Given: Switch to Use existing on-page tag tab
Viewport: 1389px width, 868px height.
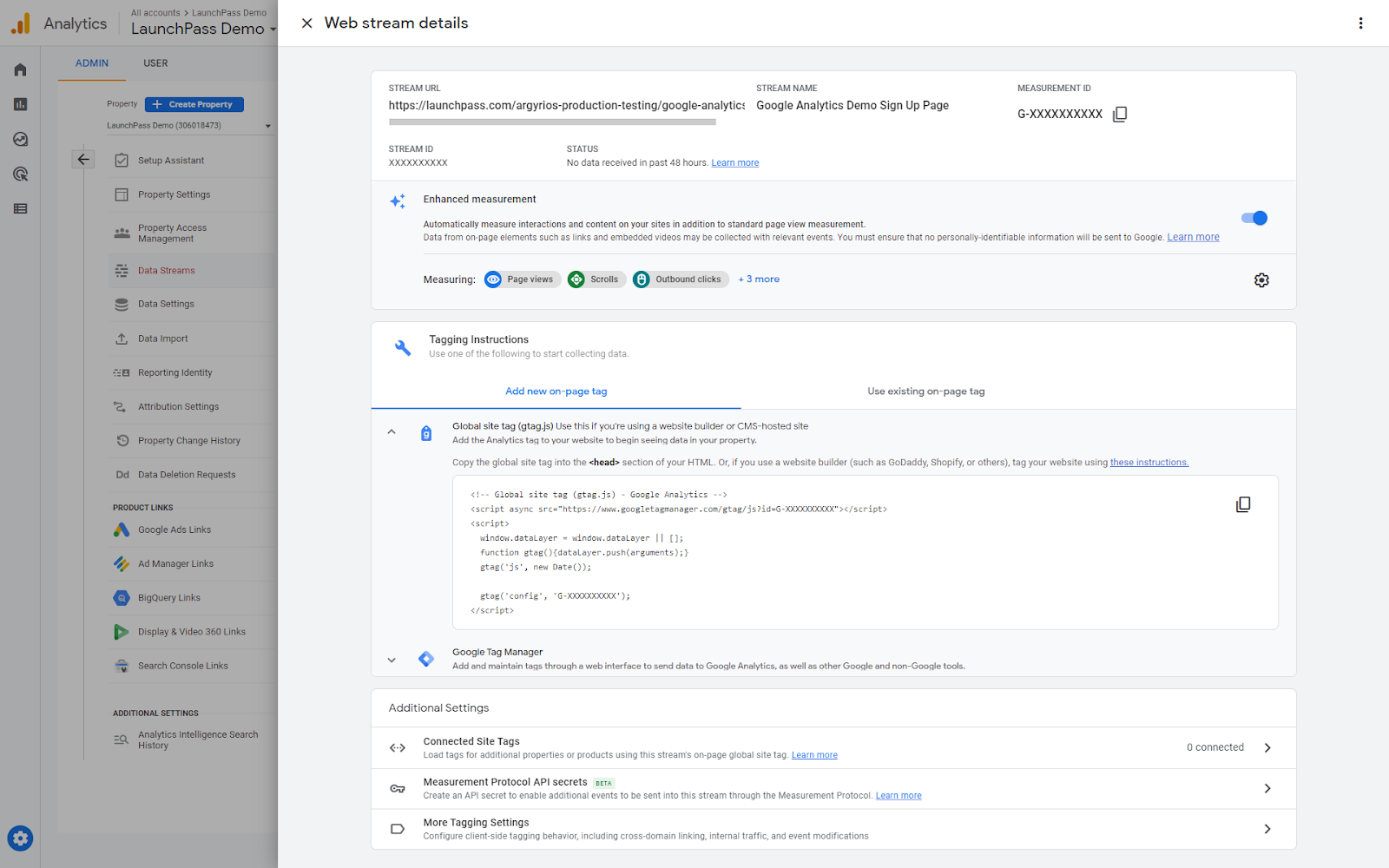Looking at the screenshot, I should pyautogui.click(x=926, y=391).
